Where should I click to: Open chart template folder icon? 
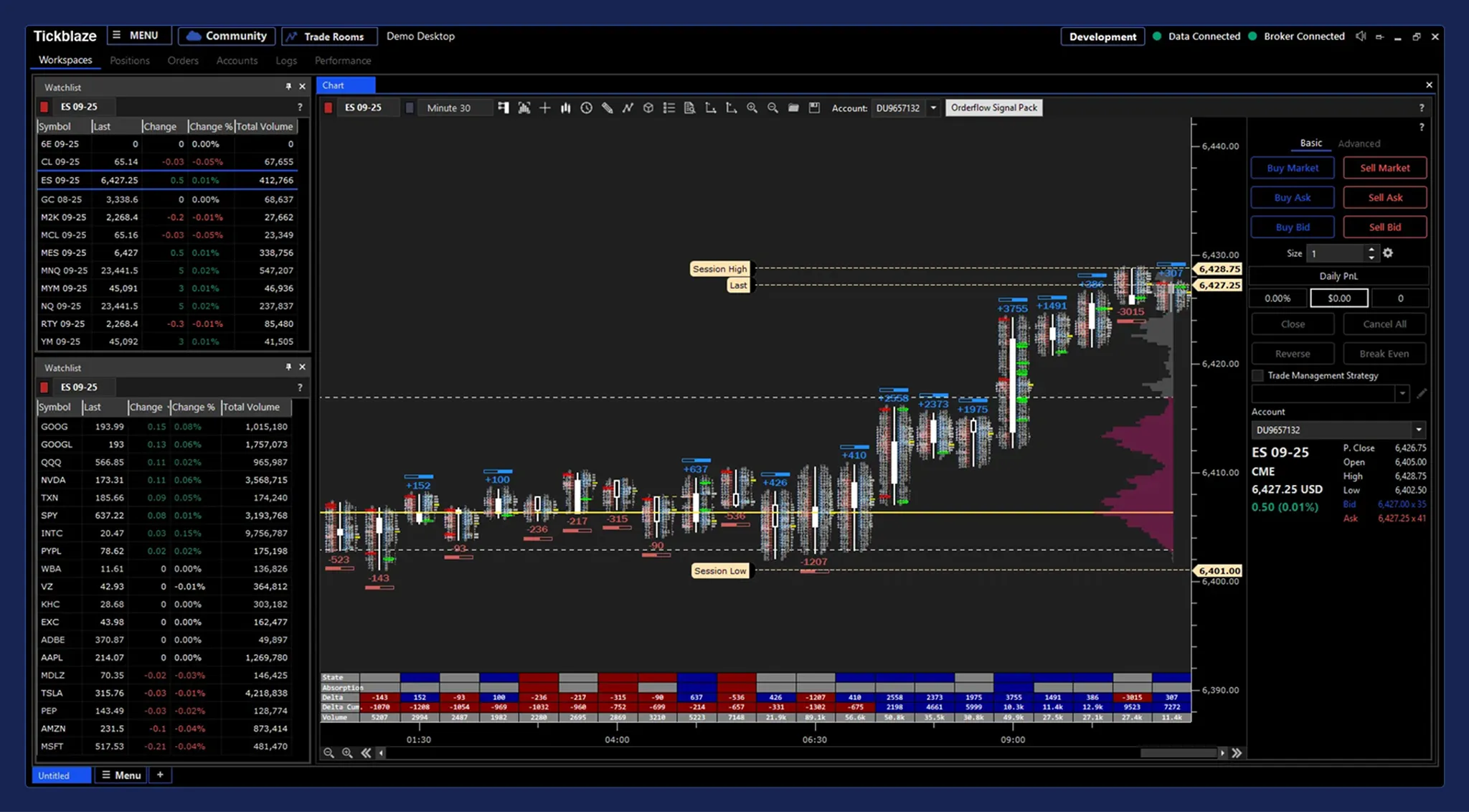coord(793,108)
